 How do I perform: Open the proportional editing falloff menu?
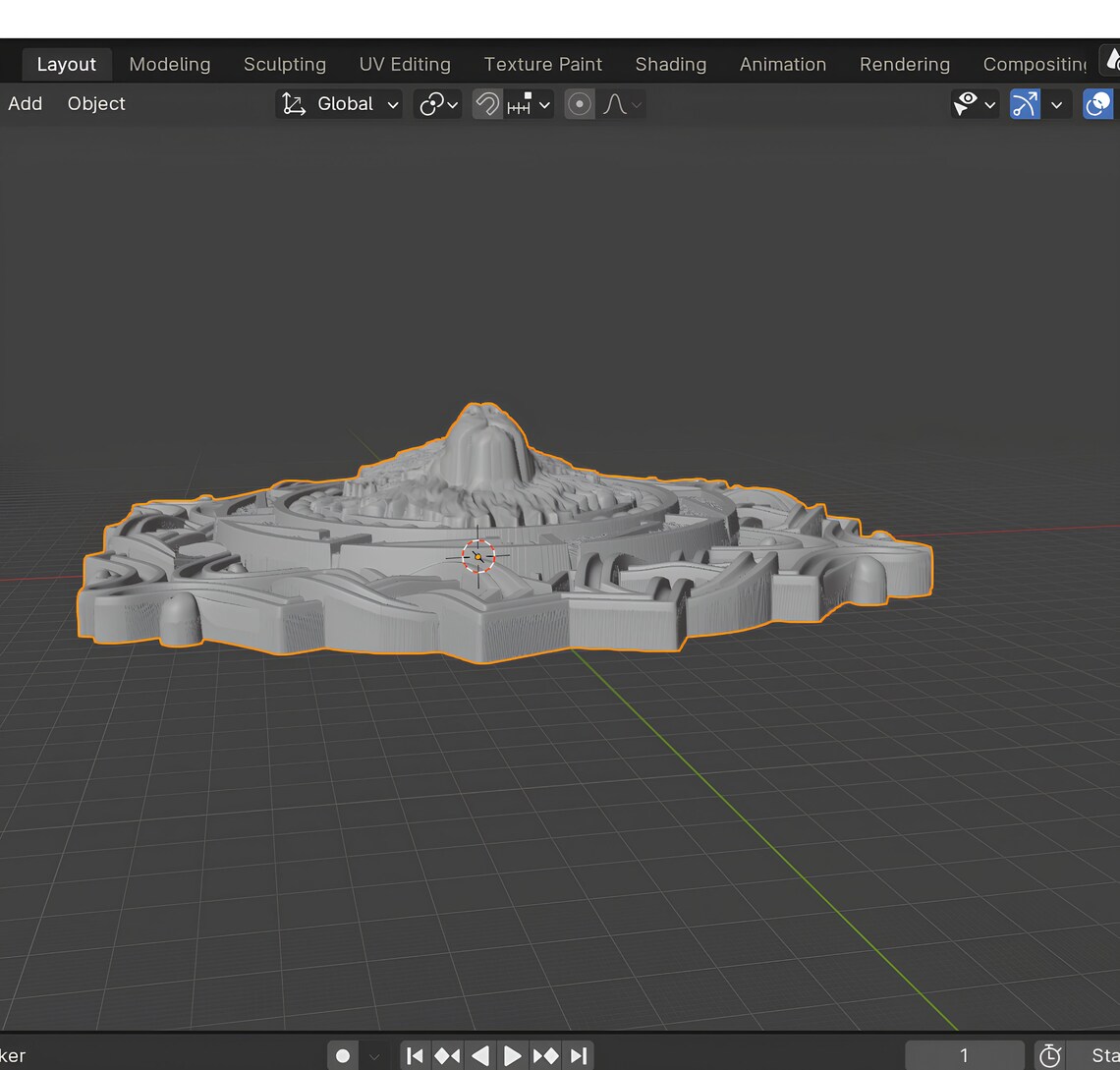point(622,104)
